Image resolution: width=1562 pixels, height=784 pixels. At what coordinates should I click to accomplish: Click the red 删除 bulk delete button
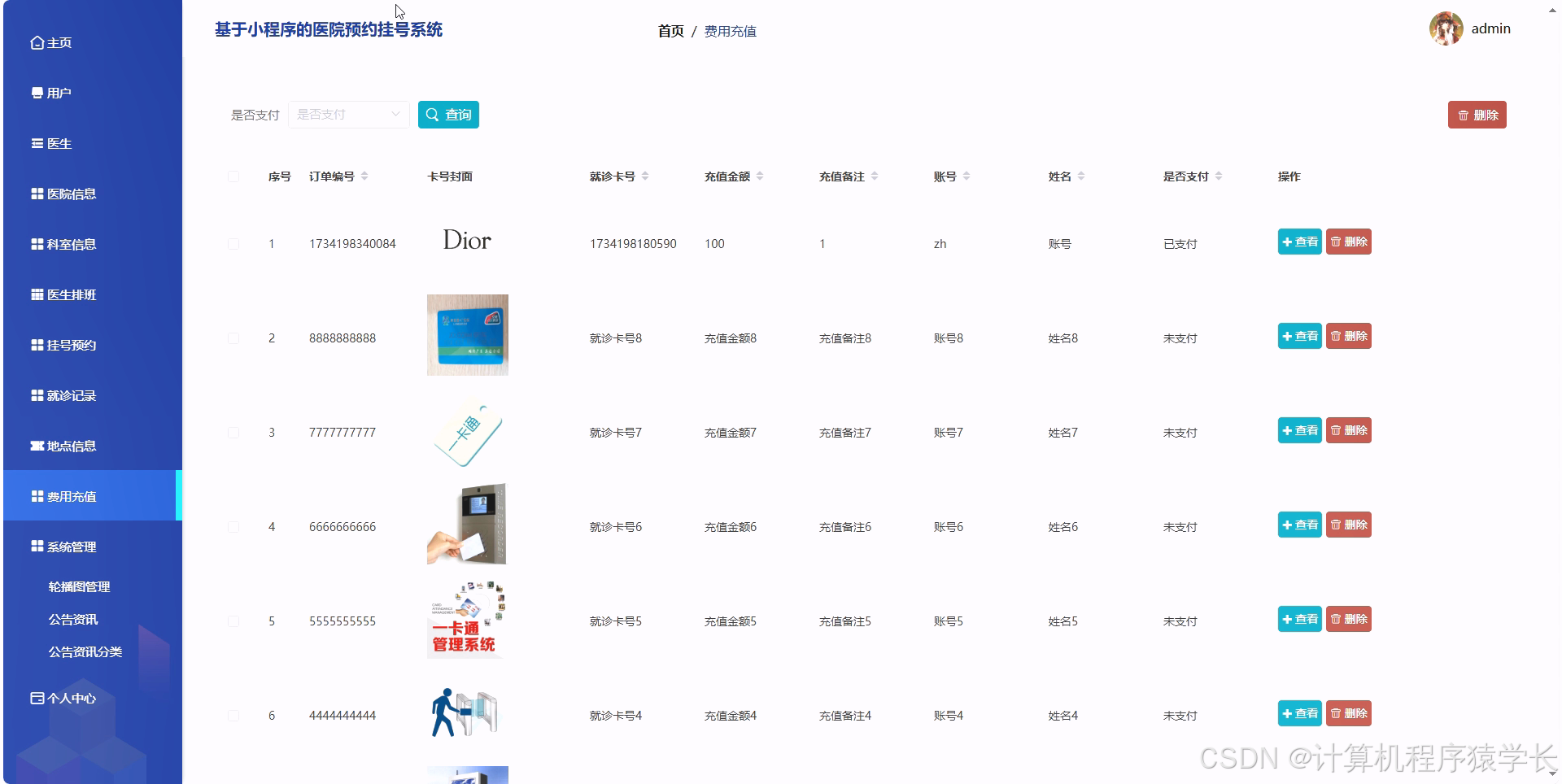(x=1477, y=115)
